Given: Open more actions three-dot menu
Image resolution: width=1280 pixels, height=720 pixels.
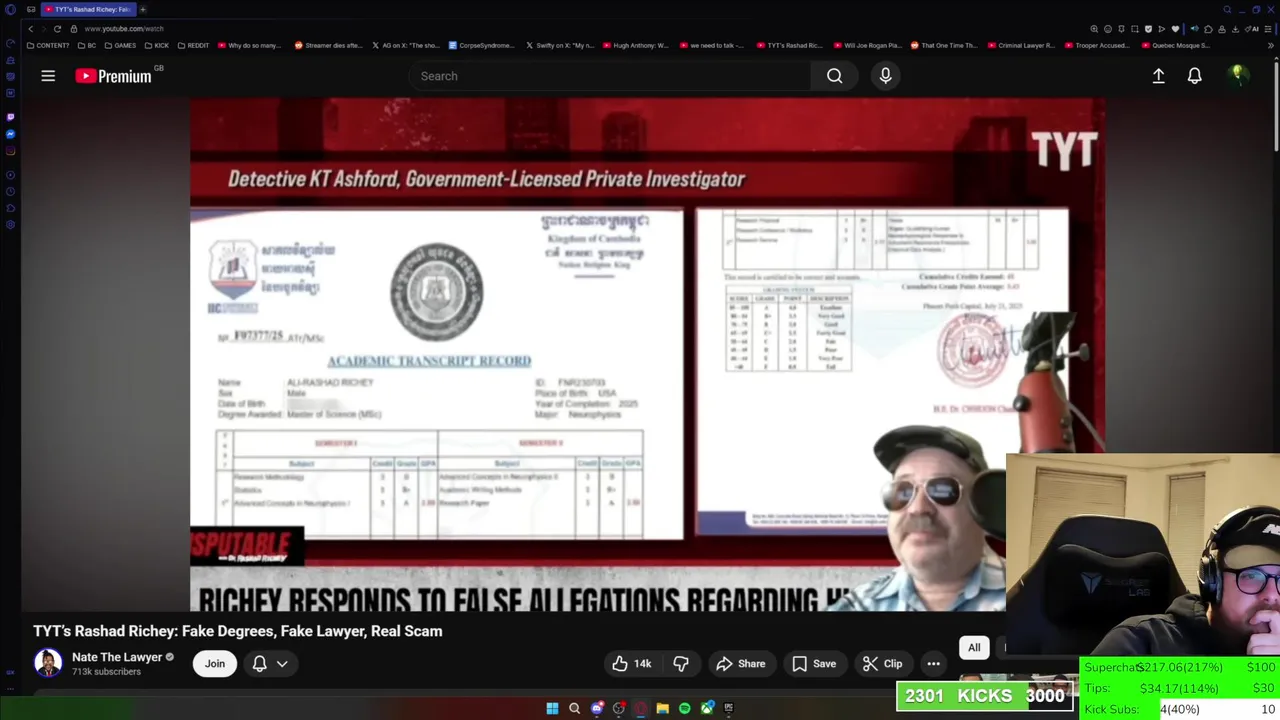Looking at the screenshot, I should [x=933, y=664].
